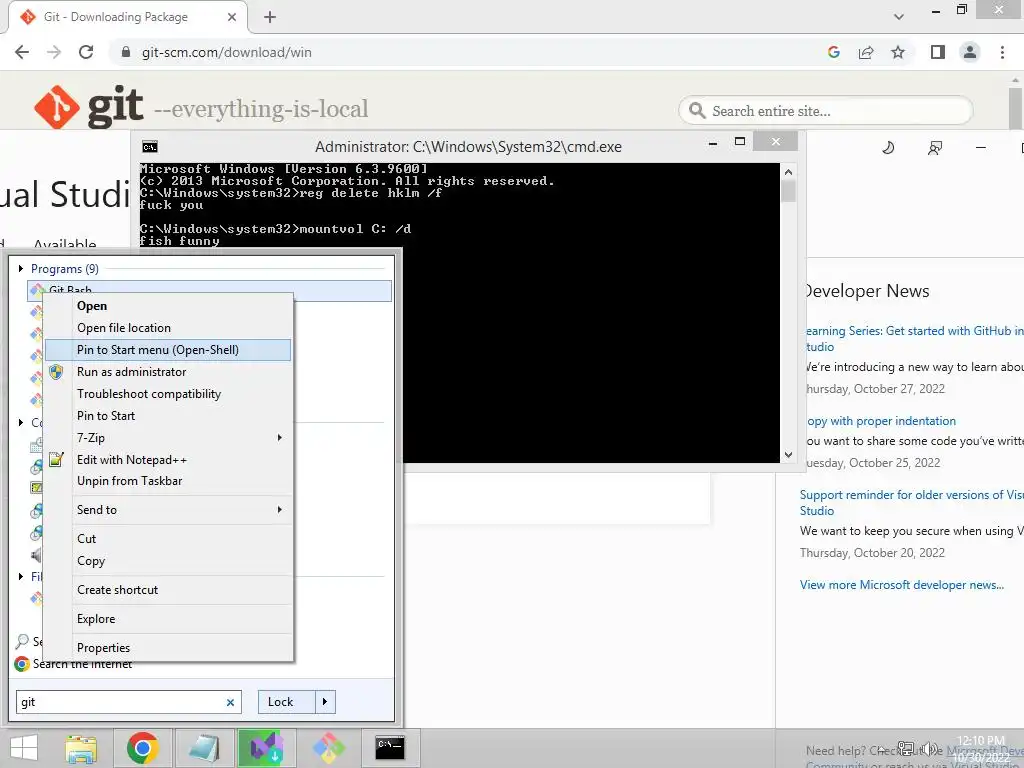Reload the git-scm page
This screenshot has height=768, width=1024.
tap(86, 52)
